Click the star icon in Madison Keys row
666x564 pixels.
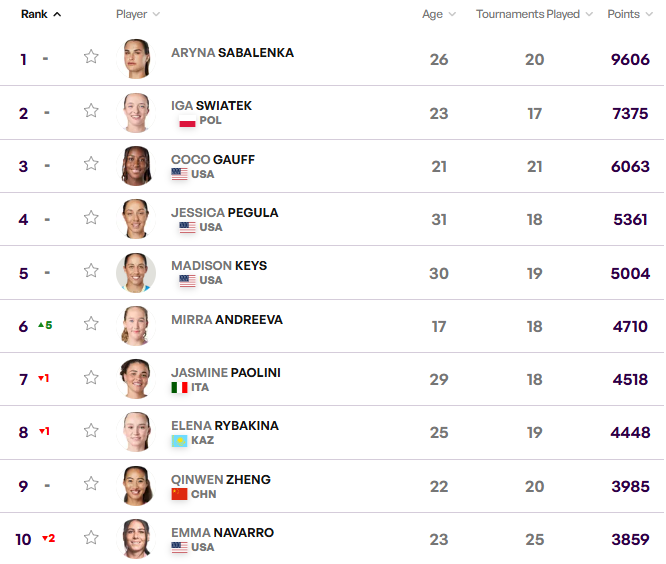pyautogui.click(x=91, y=271)
